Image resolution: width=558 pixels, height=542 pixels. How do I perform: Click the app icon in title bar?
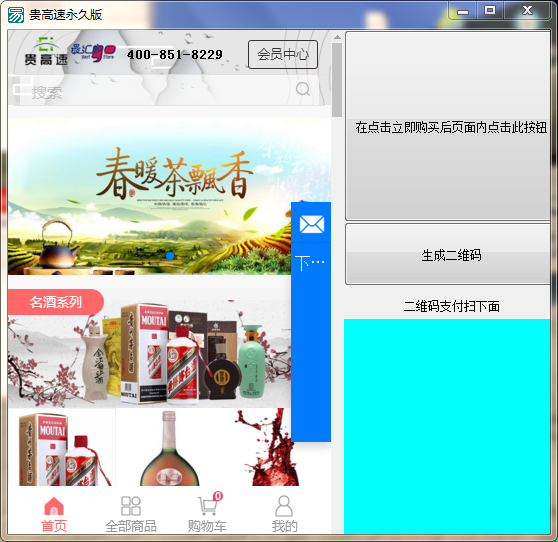[16, 15]
